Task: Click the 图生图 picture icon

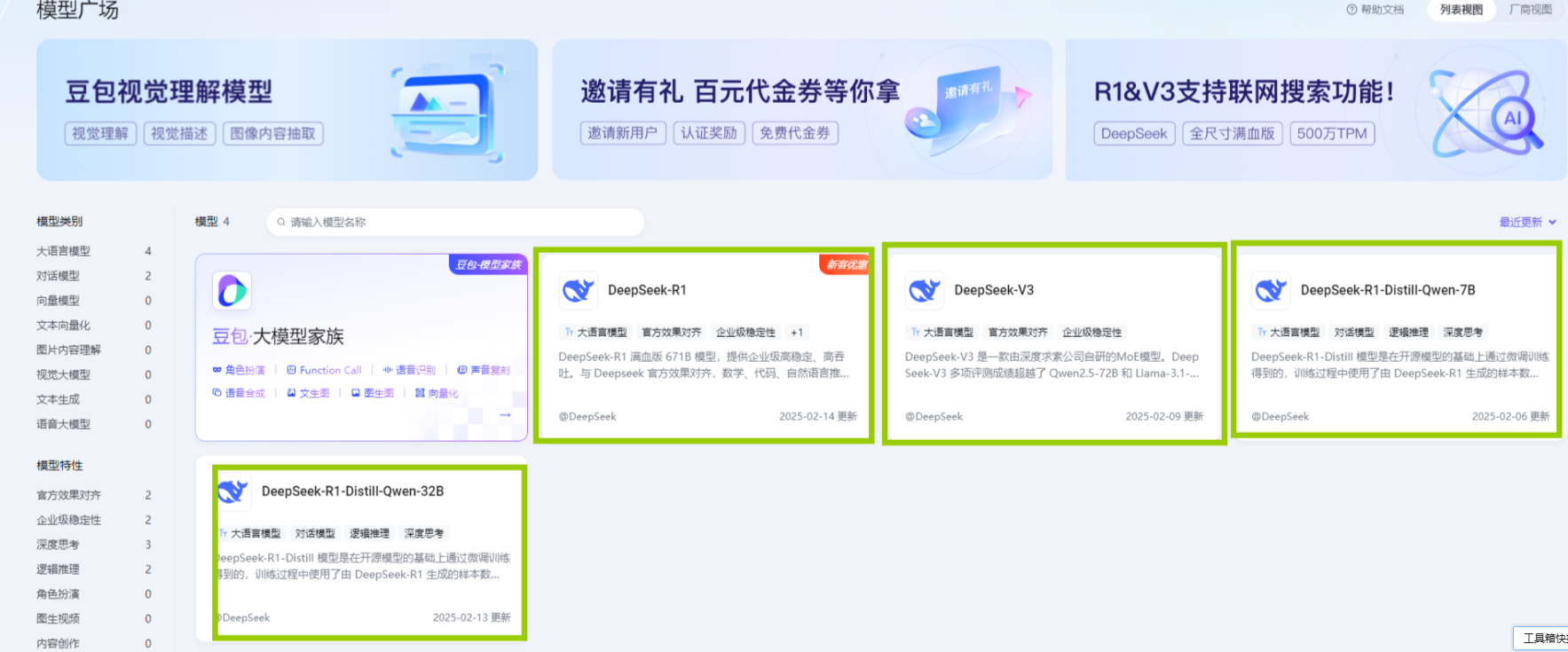Action: (x=355, y=393)
